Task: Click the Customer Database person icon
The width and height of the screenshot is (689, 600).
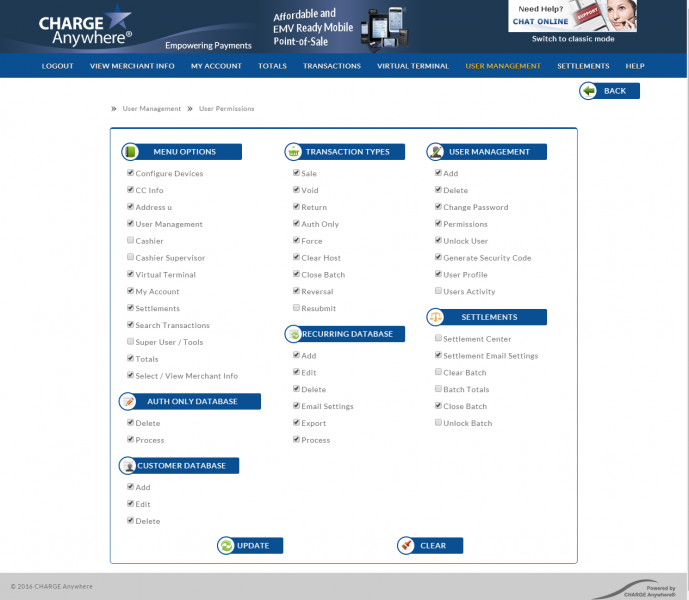Action: point(128,465)
